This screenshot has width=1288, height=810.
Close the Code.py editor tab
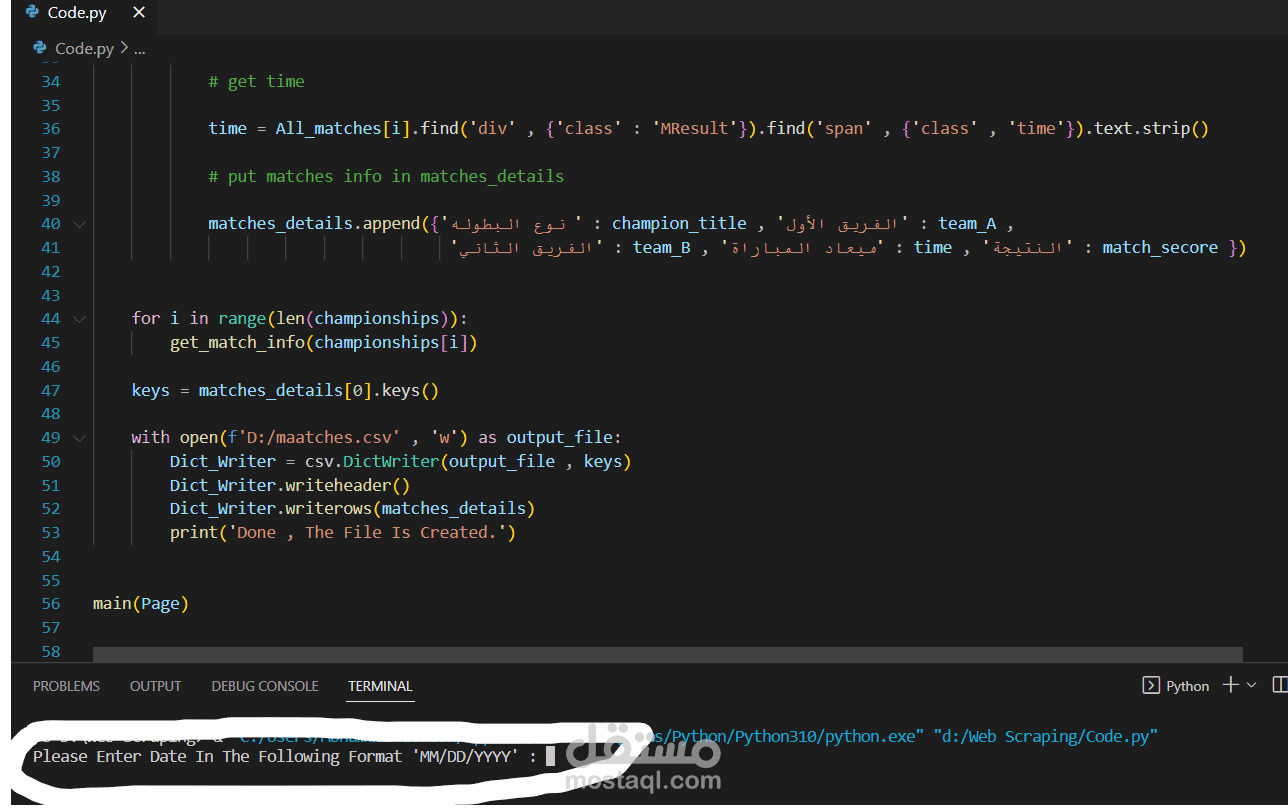(x=138, y=13)
